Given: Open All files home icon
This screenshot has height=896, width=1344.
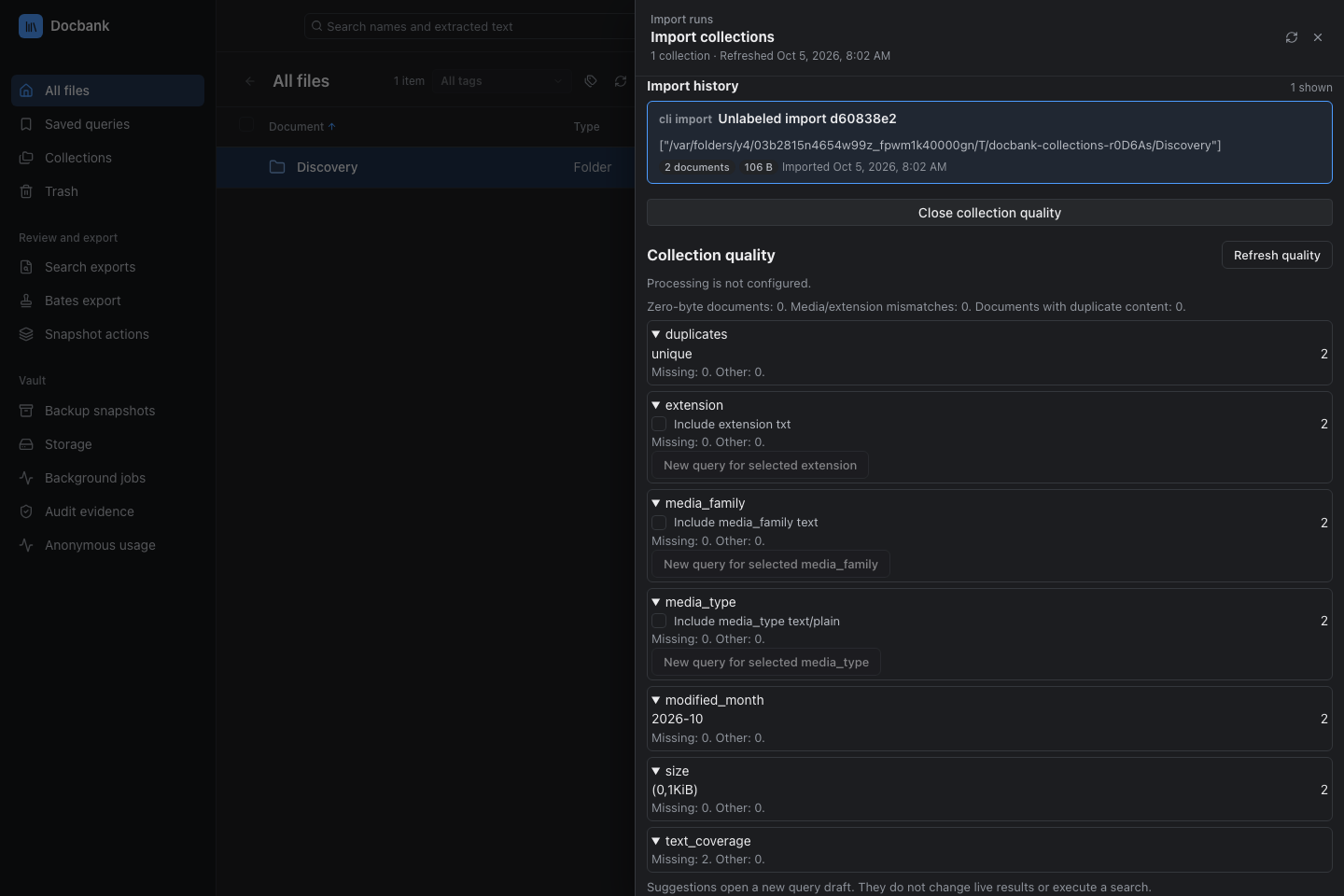Looking at the screenshot, I should 26,91.
